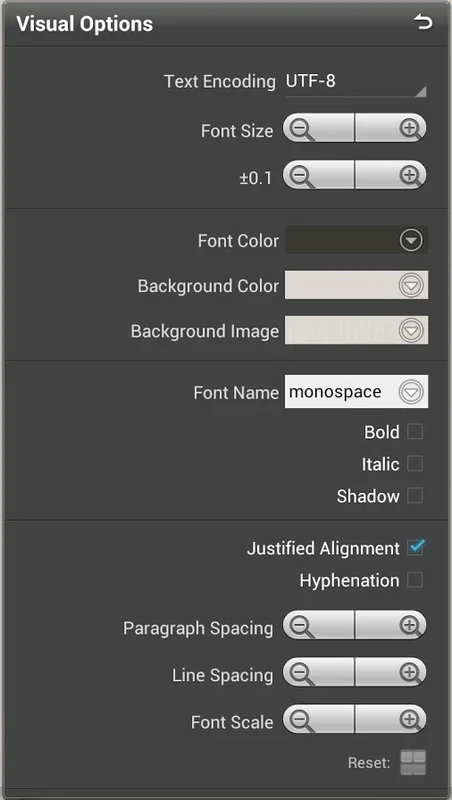Enable the Bold checkbox

tap(415, 432)
